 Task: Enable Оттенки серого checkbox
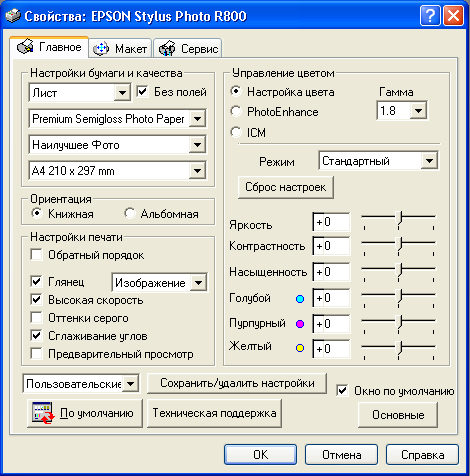[x=36, y=317]
